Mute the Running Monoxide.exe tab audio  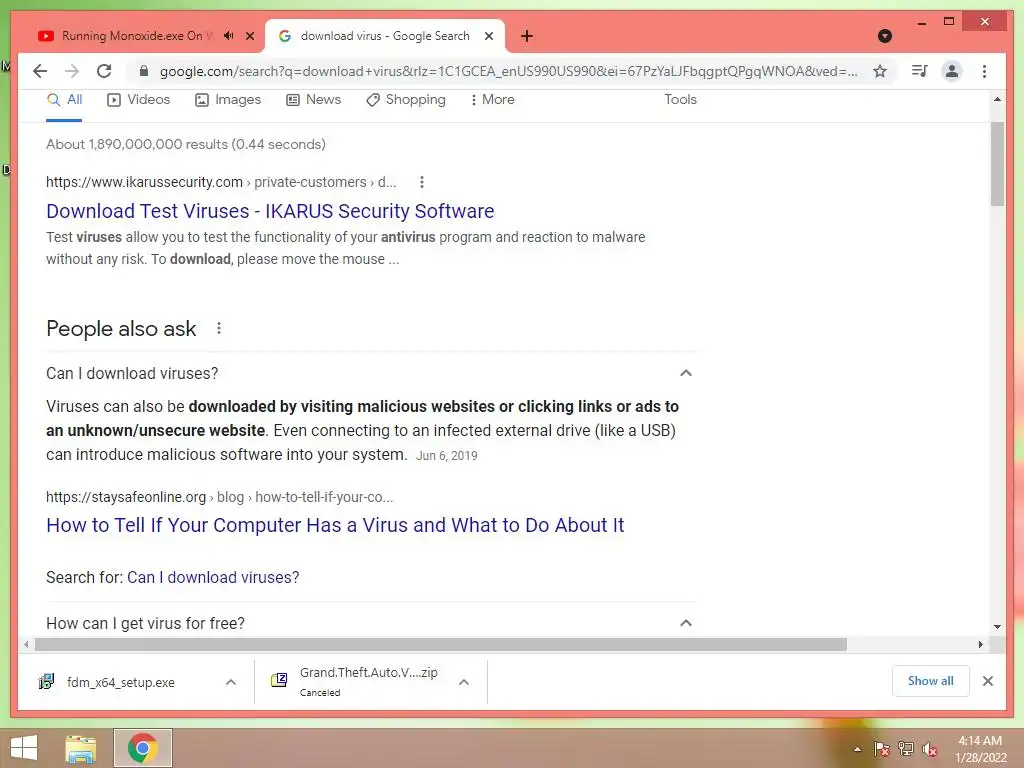(x=229, y=36)
